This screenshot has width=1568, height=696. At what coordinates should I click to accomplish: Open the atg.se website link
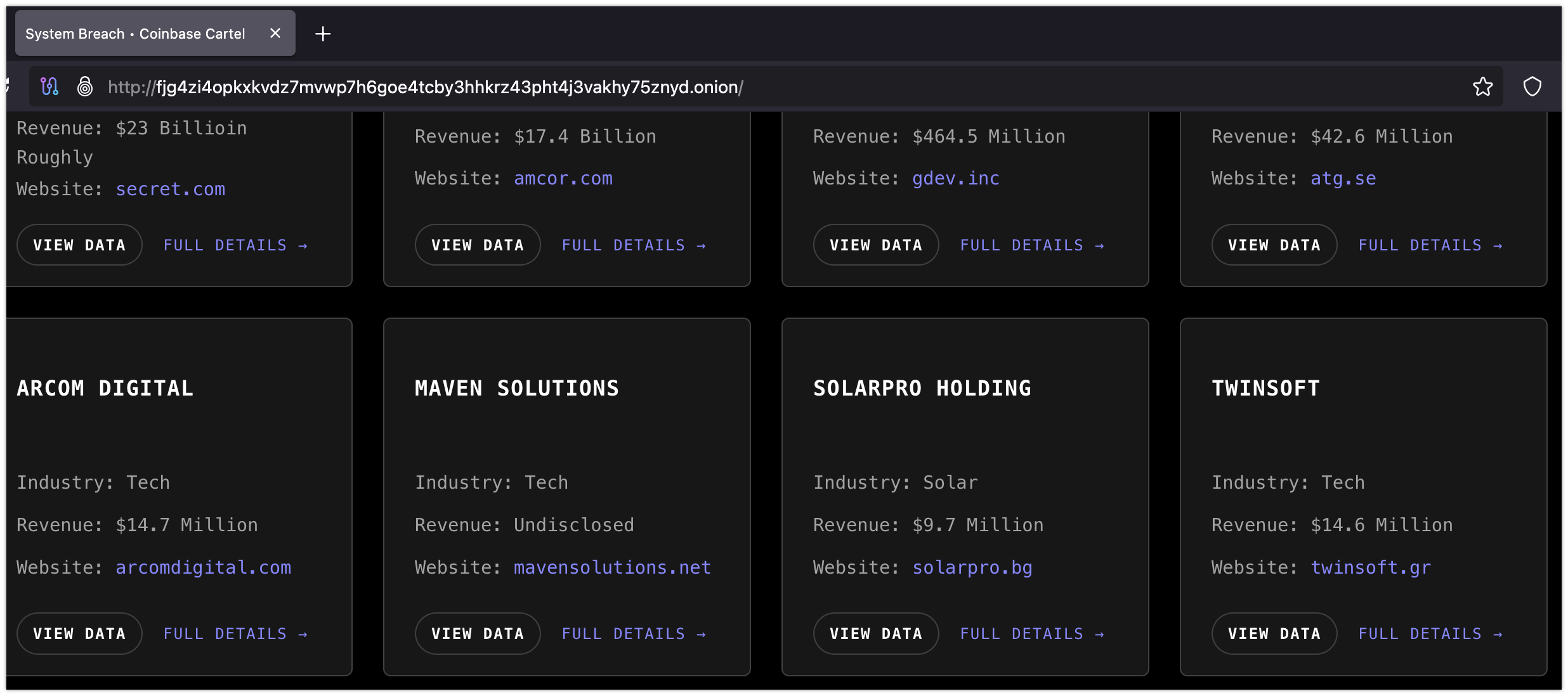pos(1343,178)
